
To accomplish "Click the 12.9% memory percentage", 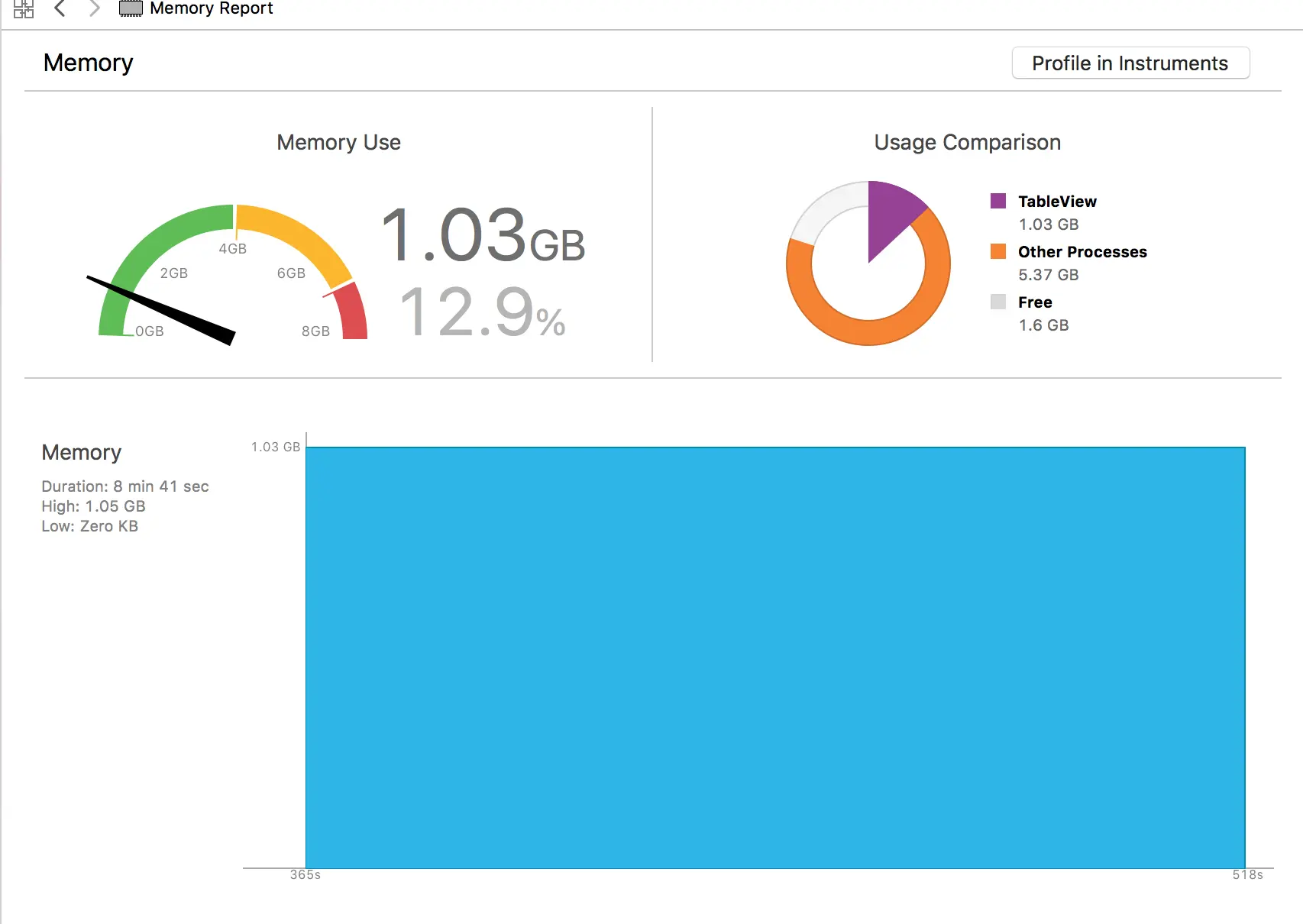I will click(x=483, y=312).
